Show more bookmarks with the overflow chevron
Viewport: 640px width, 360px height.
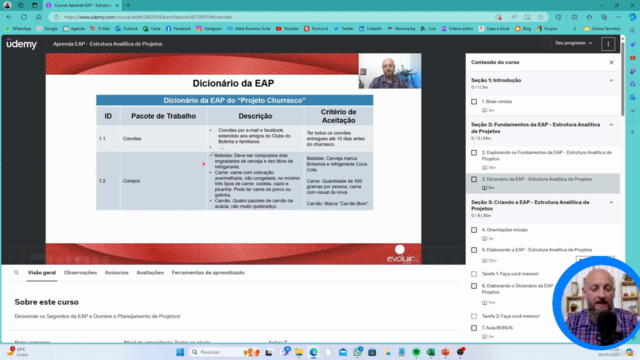(575, 29)
